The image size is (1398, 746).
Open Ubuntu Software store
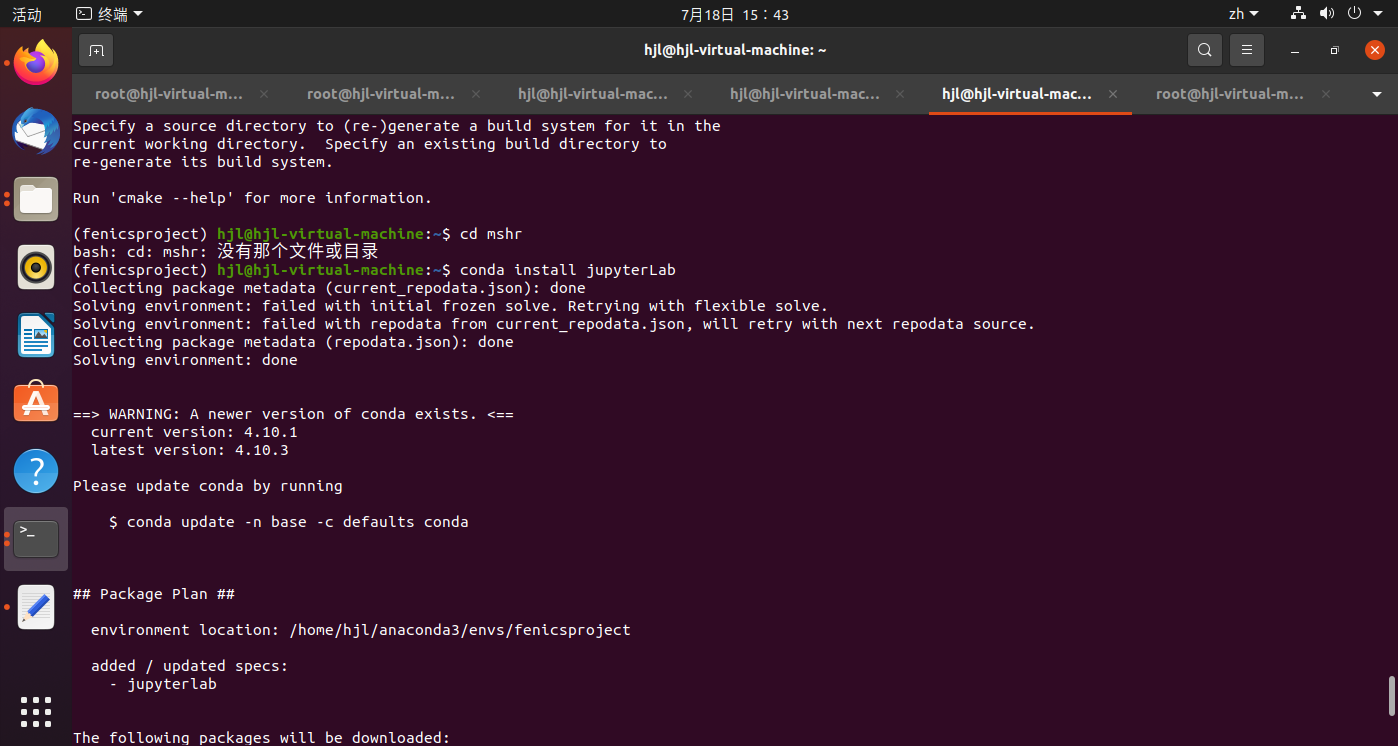click(x=35, y=403)
